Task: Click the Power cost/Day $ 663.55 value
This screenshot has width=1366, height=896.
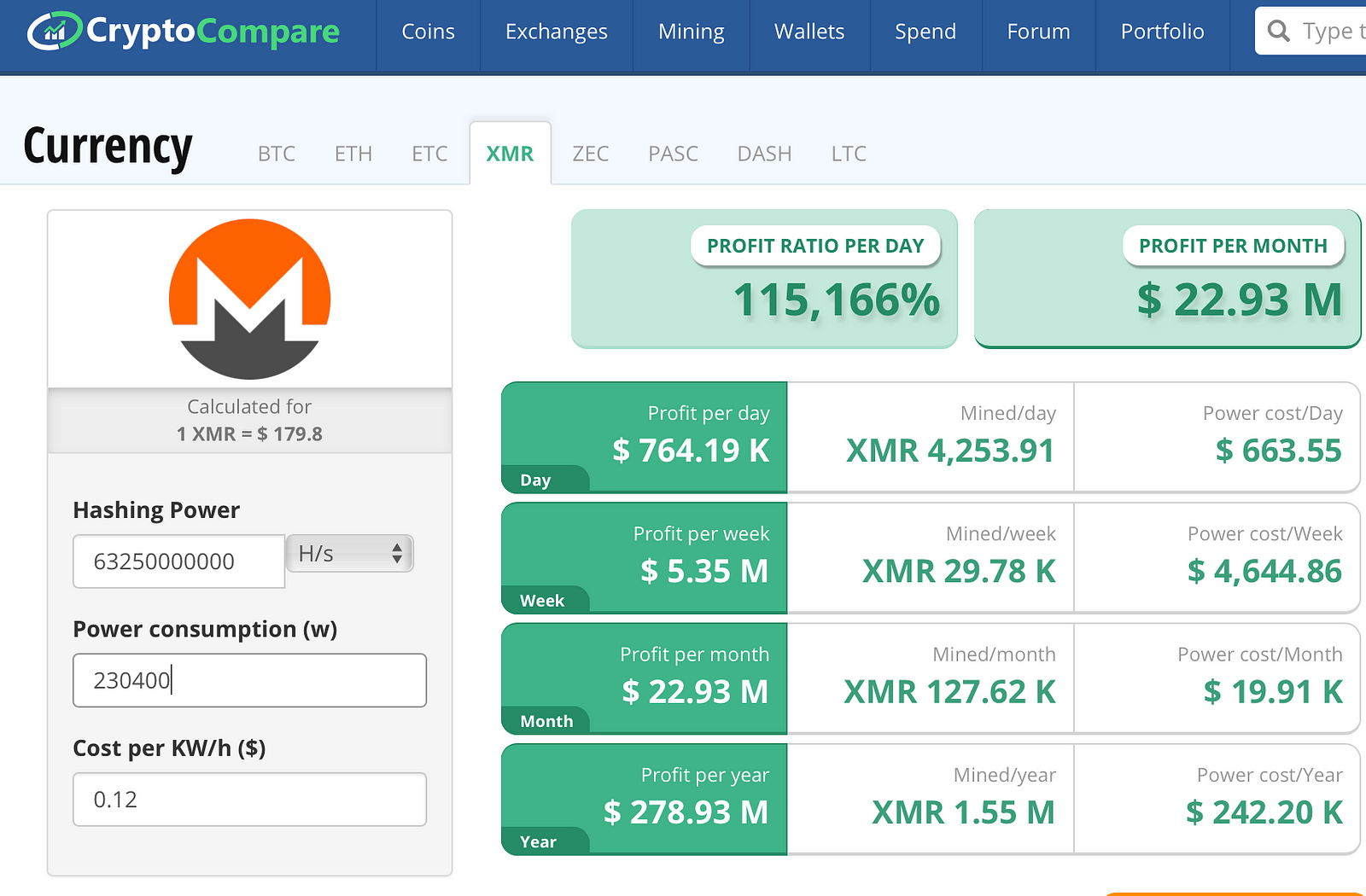Action: point(1279,451)
